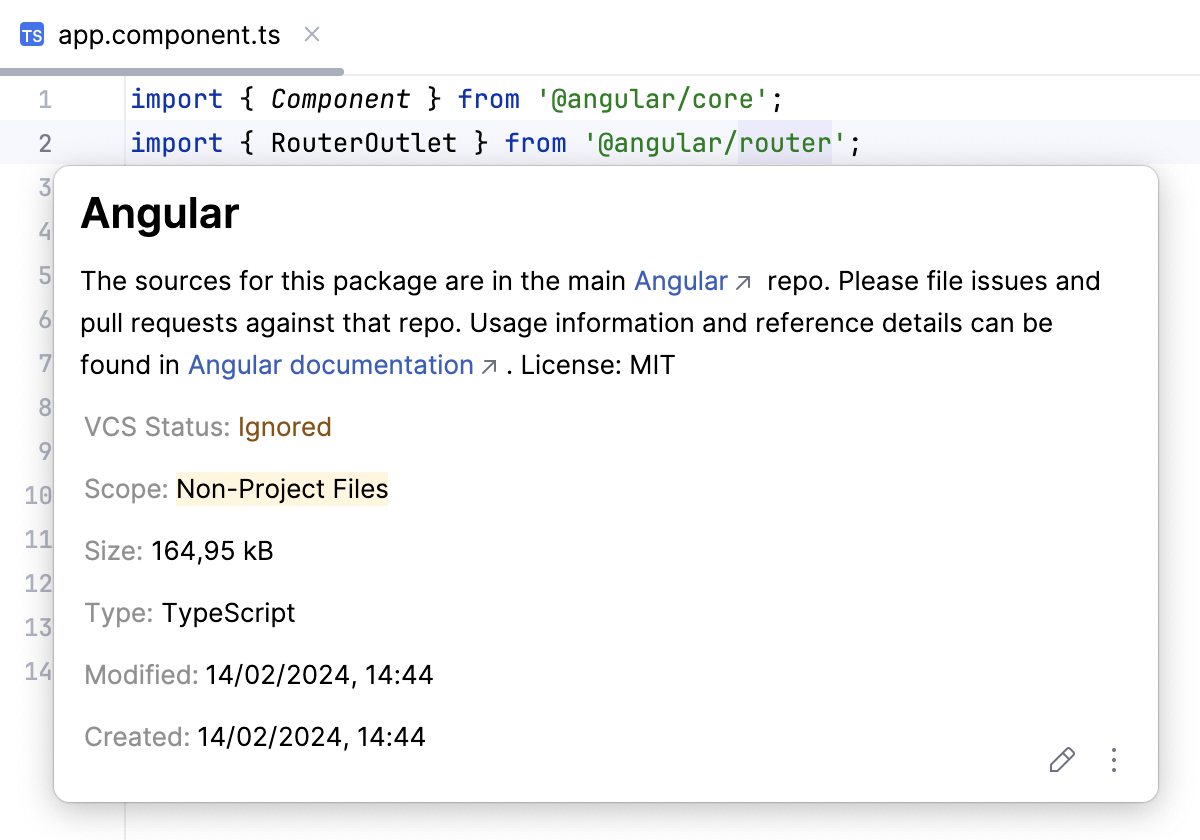Click the external link arrow beside Angular
Viewport: 1200px width, 840px height.
(742, 283)
